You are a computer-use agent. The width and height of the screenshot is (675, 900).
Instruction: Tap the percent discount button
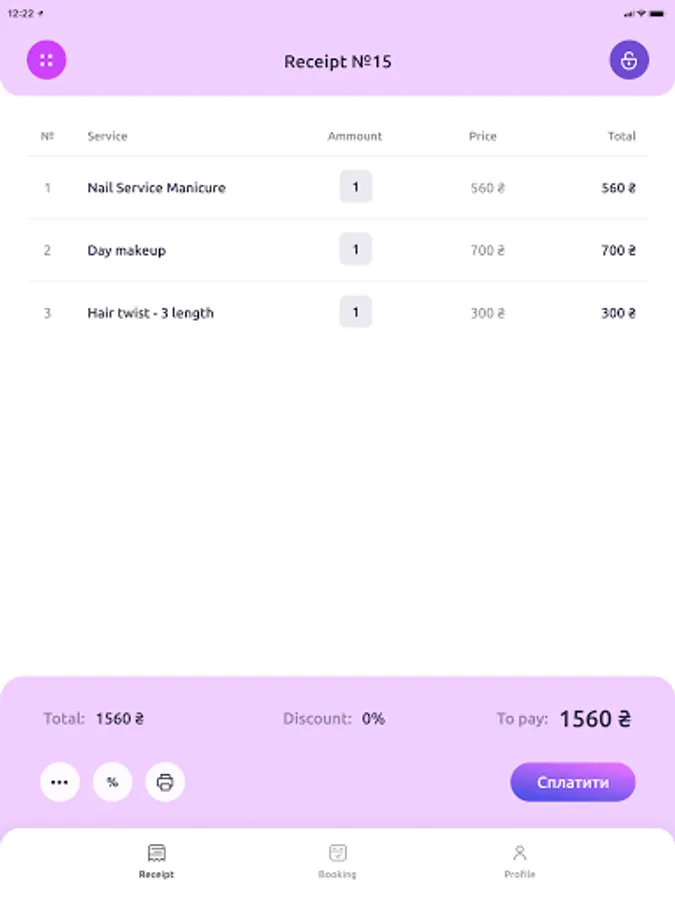click(x=113, y=782)
